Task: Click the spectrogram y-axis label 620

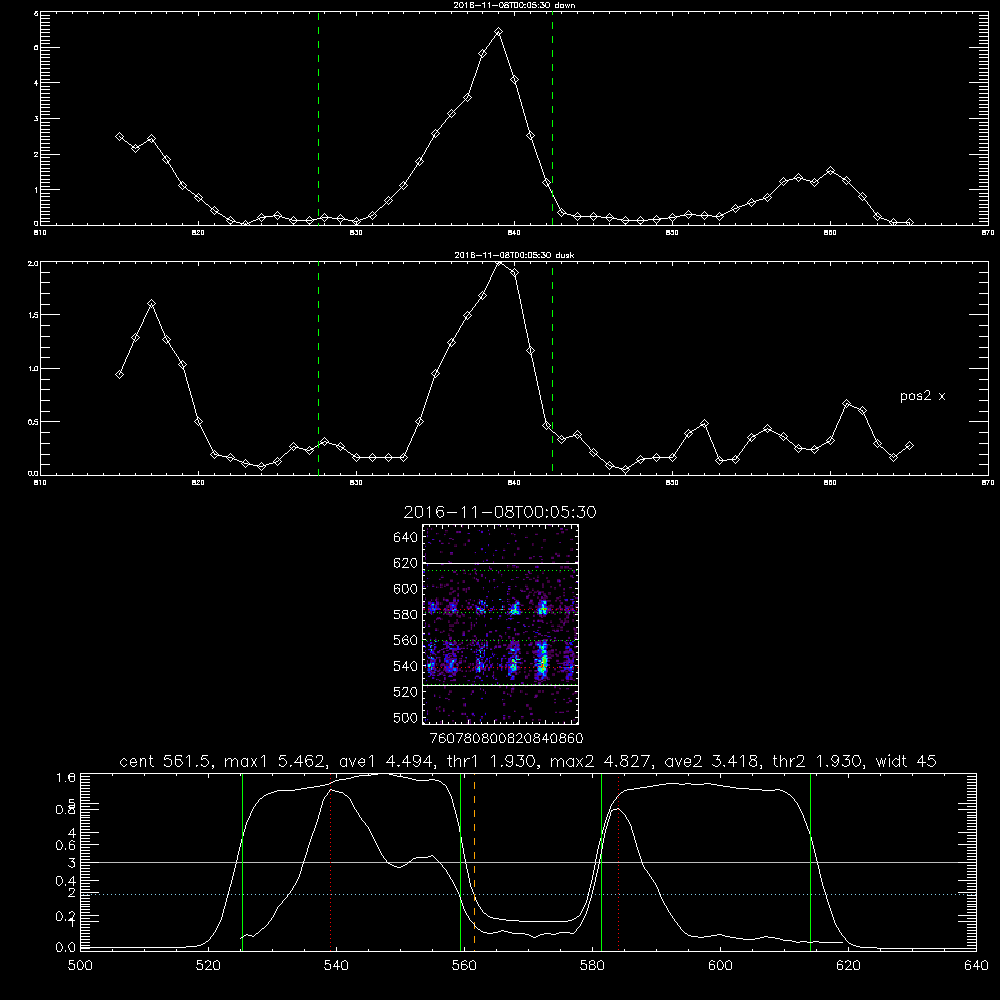Action: tap(406, 563)
